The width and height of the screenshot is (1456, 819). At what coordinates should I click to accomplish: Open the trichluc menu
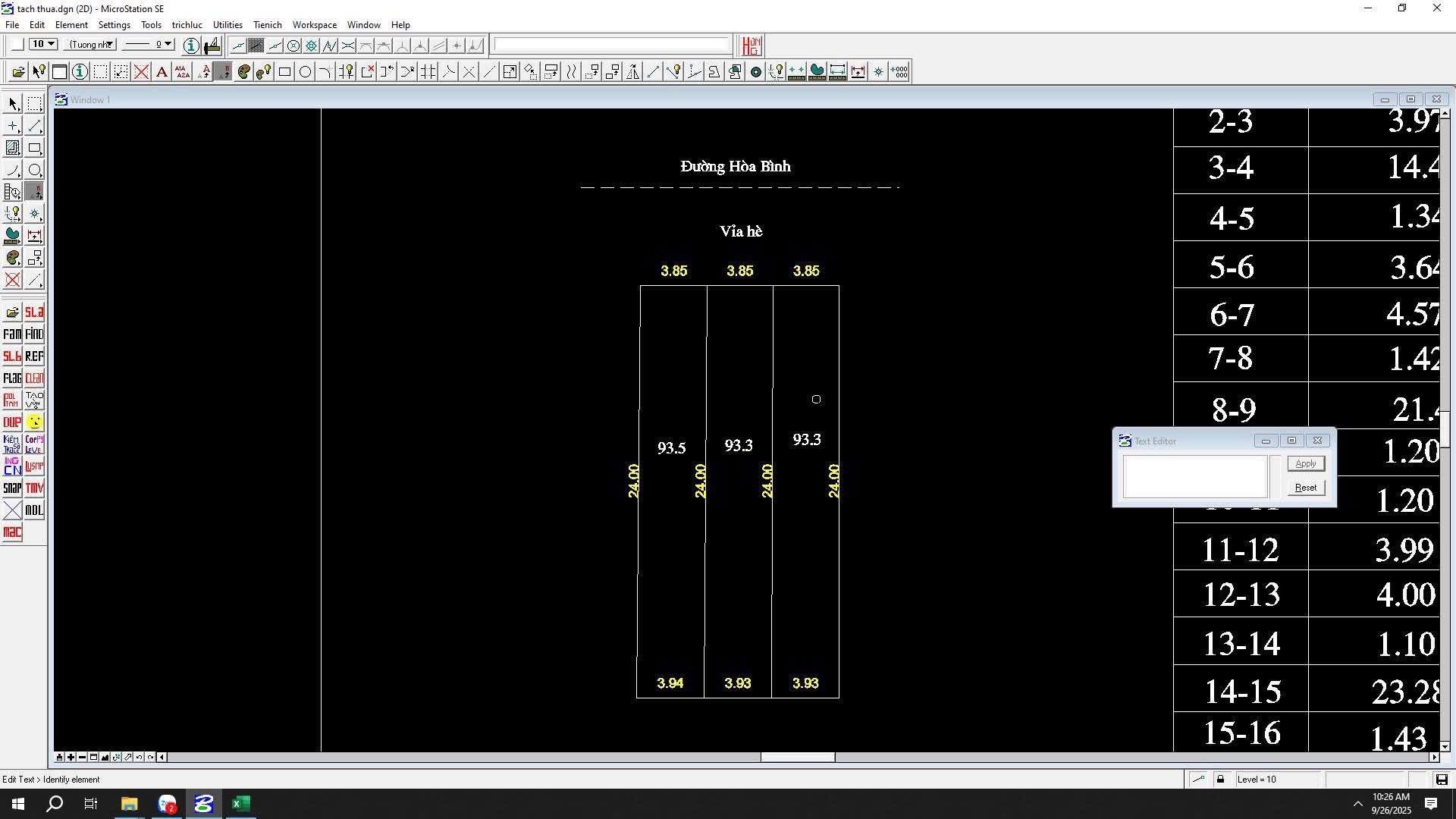point(187,25)
